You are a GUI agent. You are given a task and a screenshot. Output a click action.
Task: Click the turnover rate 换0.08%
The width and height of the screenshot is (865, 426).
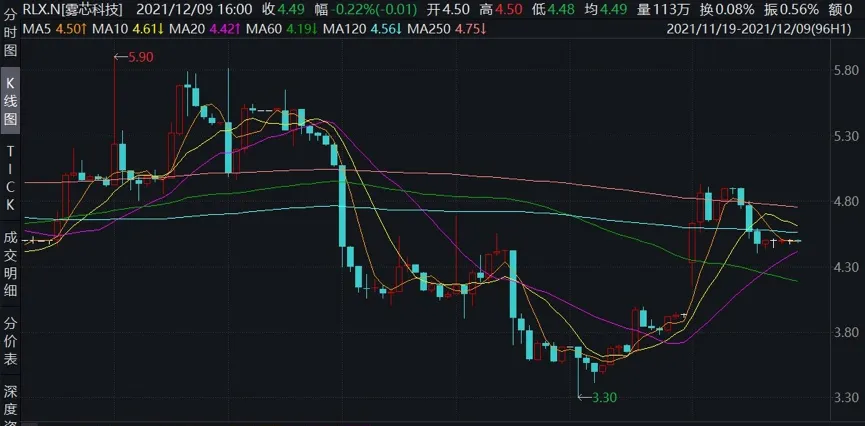tap(727, 9)
